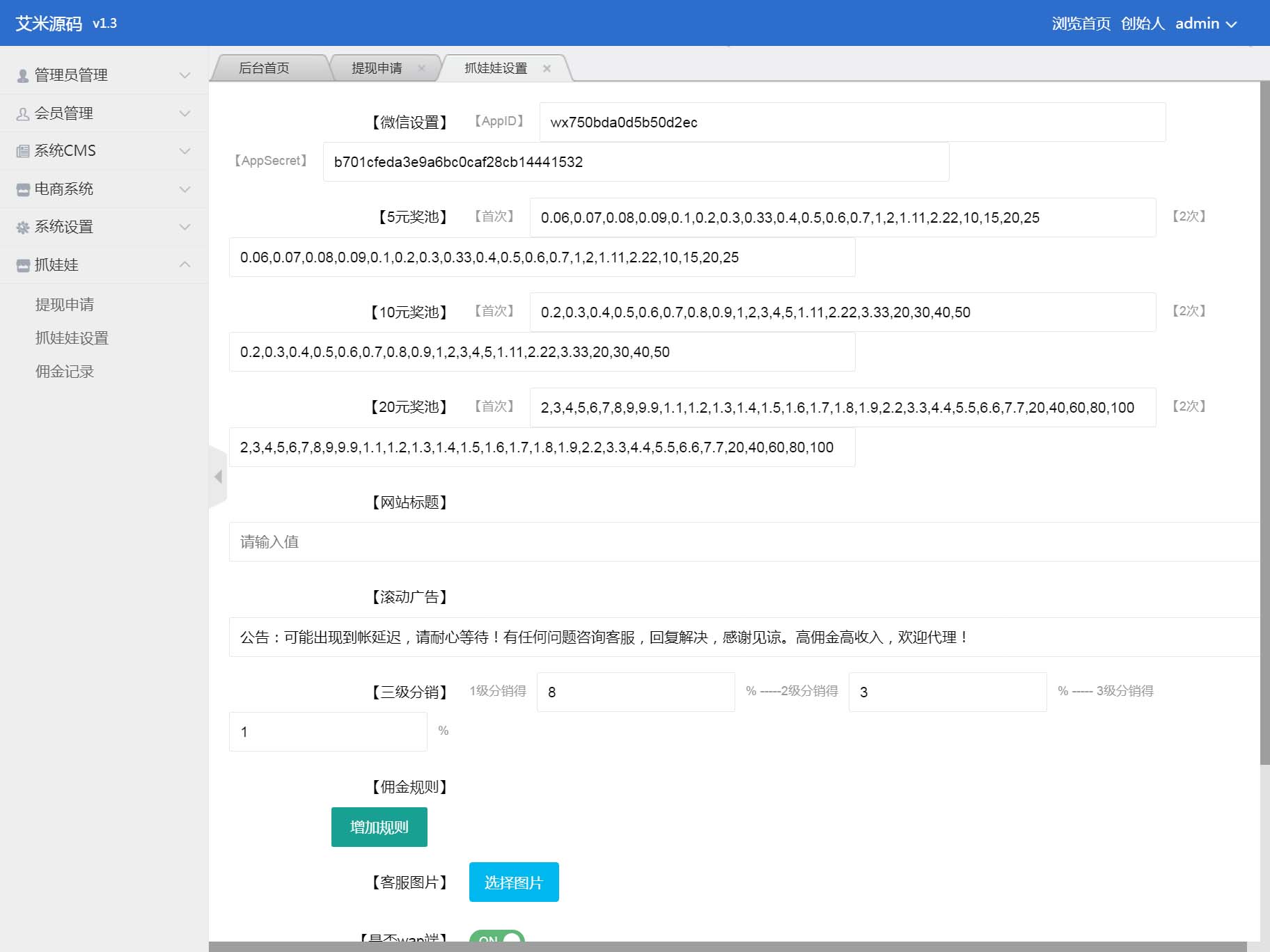Close the 提现申请 tab
1270x952 pixels.
pos(421,68)
